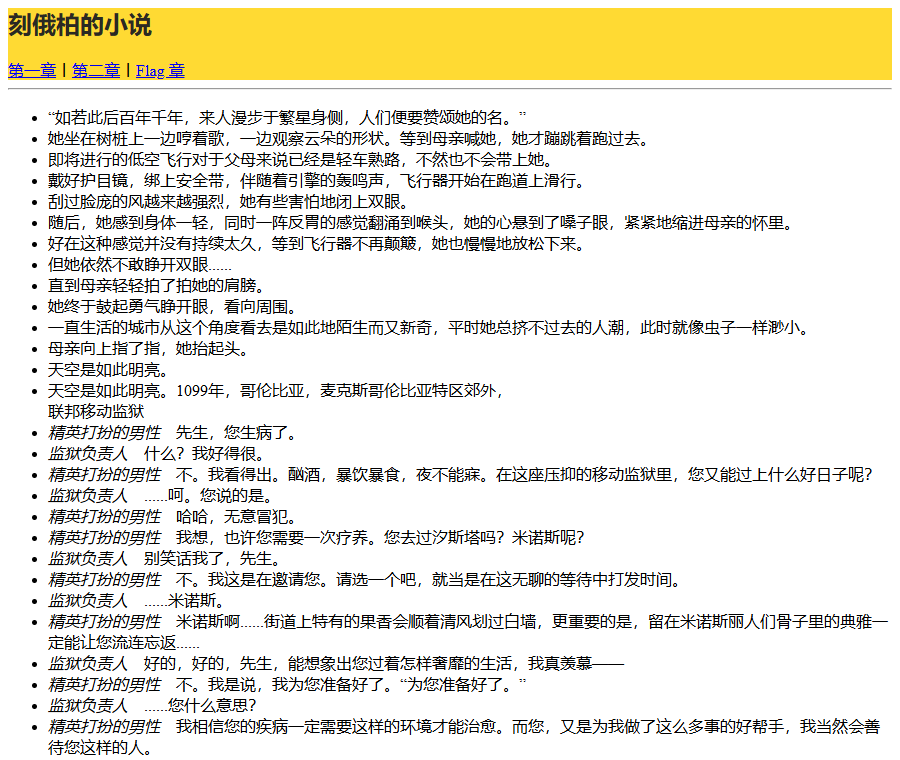Screen dimensions: 900x760
Task: Click the line mentioning 1099年，哥伦比亚
Action: [276, 391]
